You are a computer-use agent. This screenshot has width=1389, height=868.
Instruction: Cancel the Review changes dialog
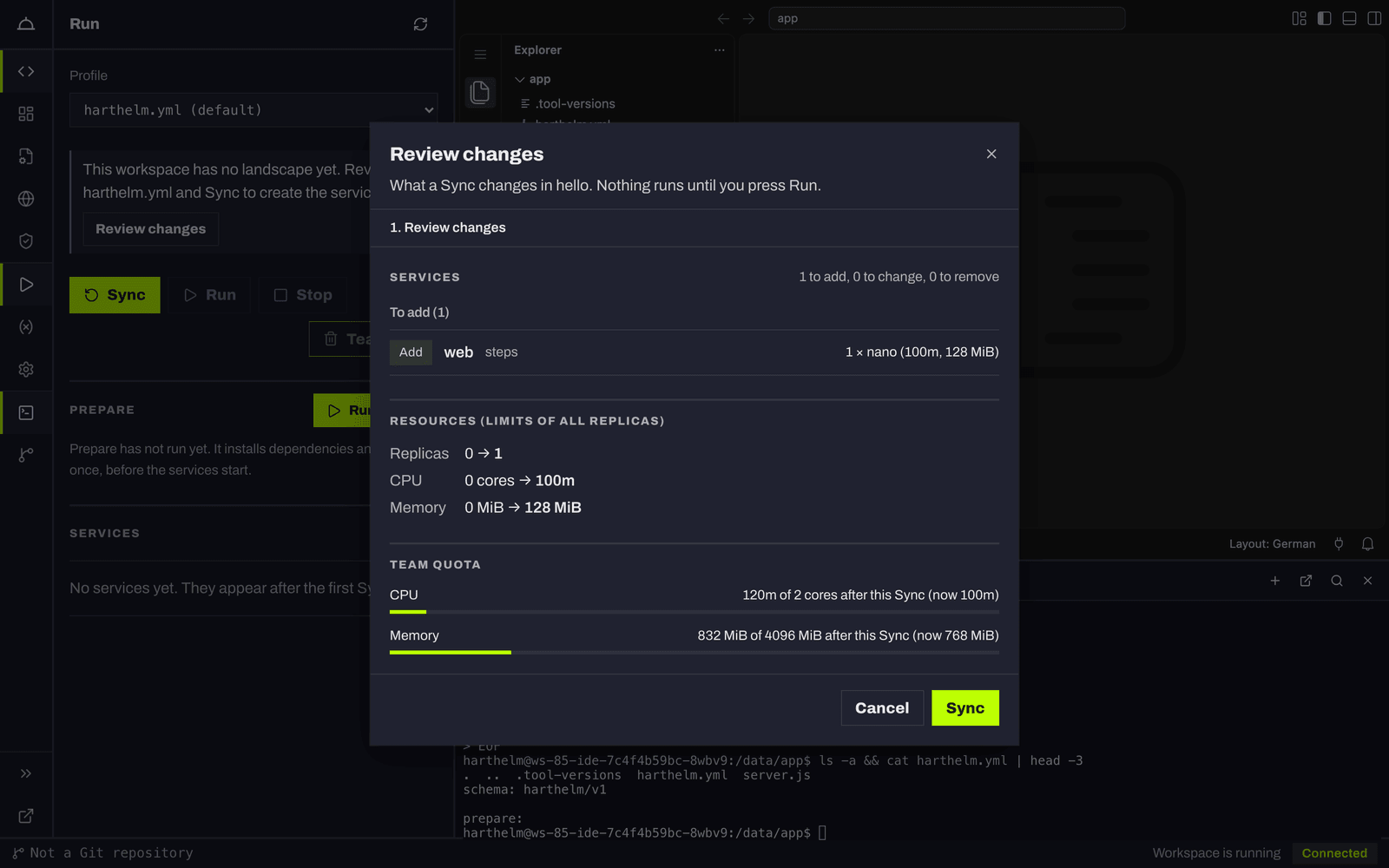click(x=882, y=707)
